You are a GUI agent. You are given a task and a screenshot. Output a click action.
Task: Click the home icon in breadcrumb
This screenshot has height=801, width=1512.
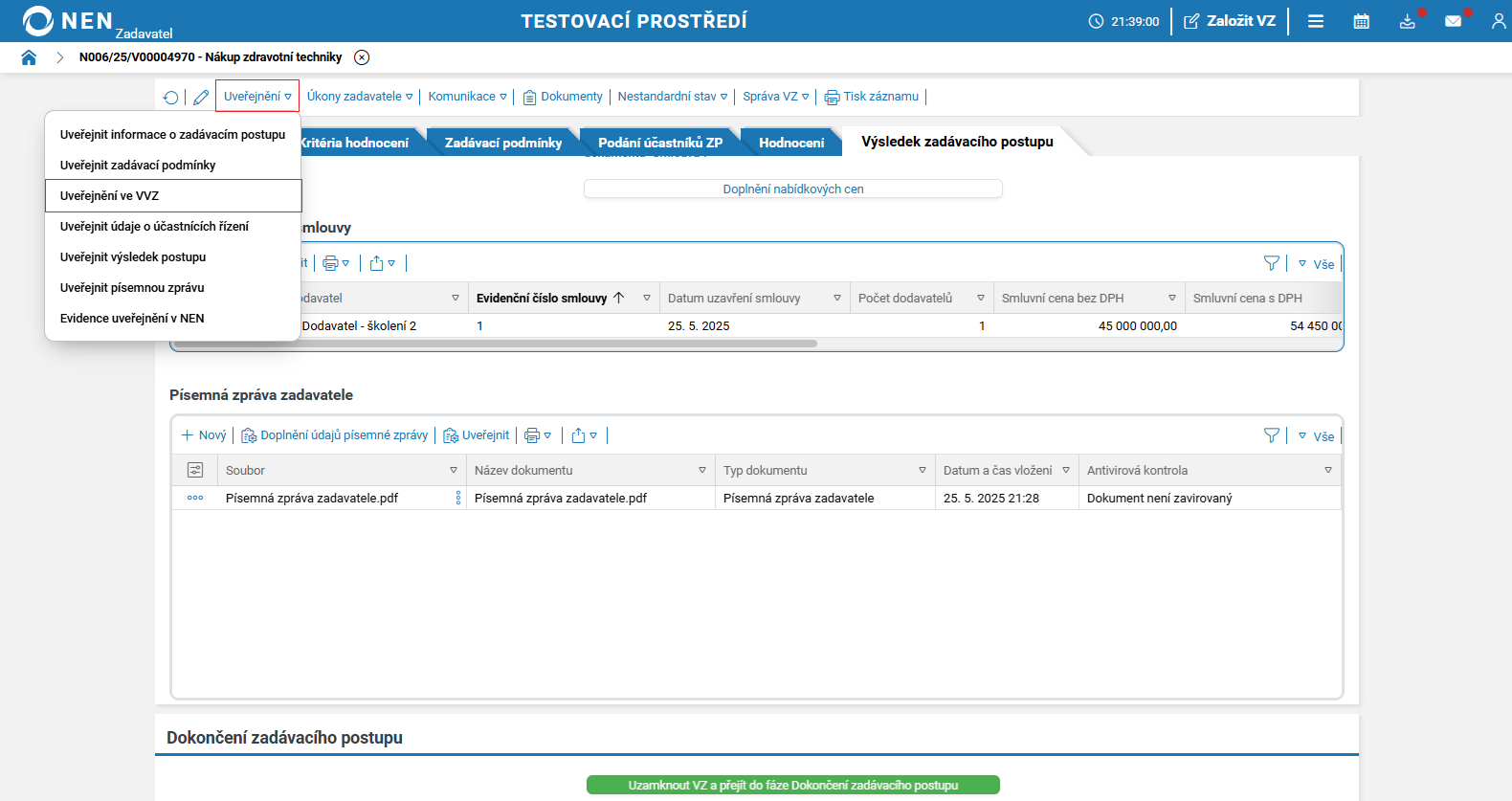[29, 57]
